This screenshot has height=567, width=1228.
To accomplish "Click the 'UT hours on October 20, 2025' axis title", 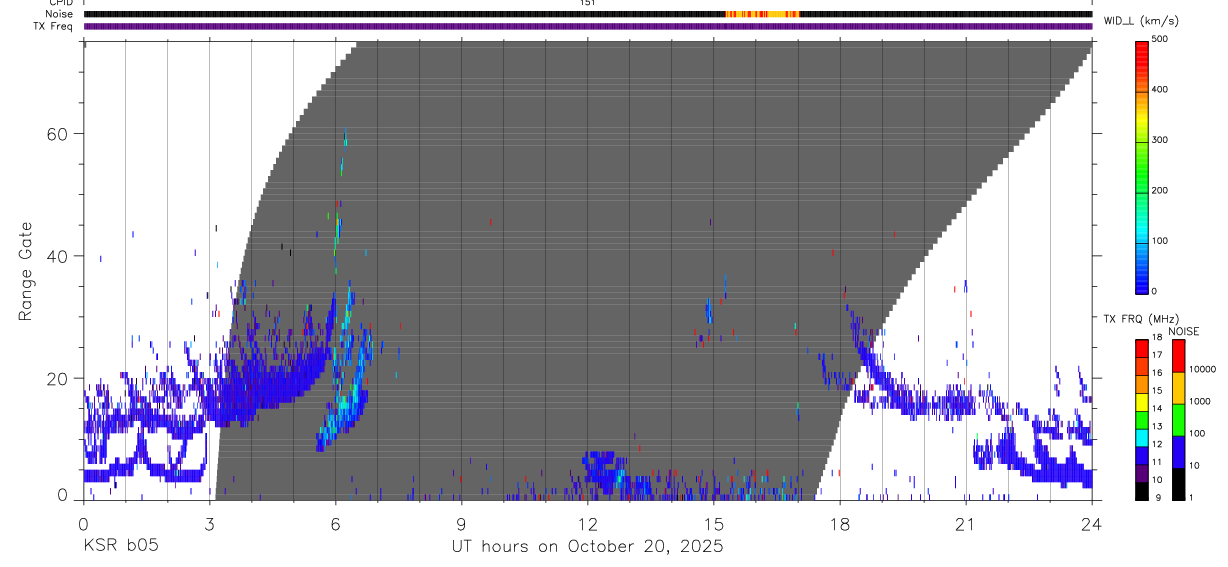I will coord(586,547).
